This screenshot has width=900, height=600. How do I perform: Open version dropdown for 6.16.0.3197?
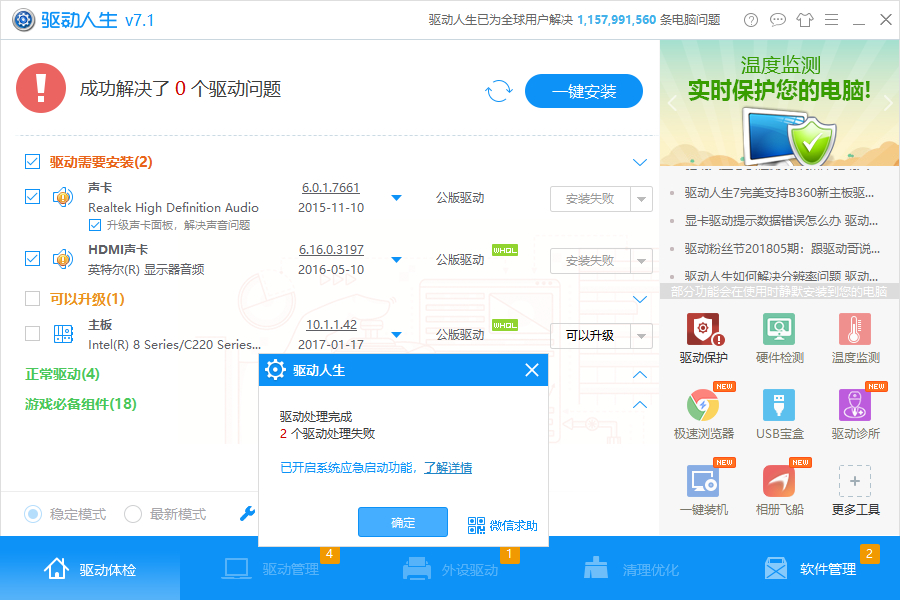396,260
